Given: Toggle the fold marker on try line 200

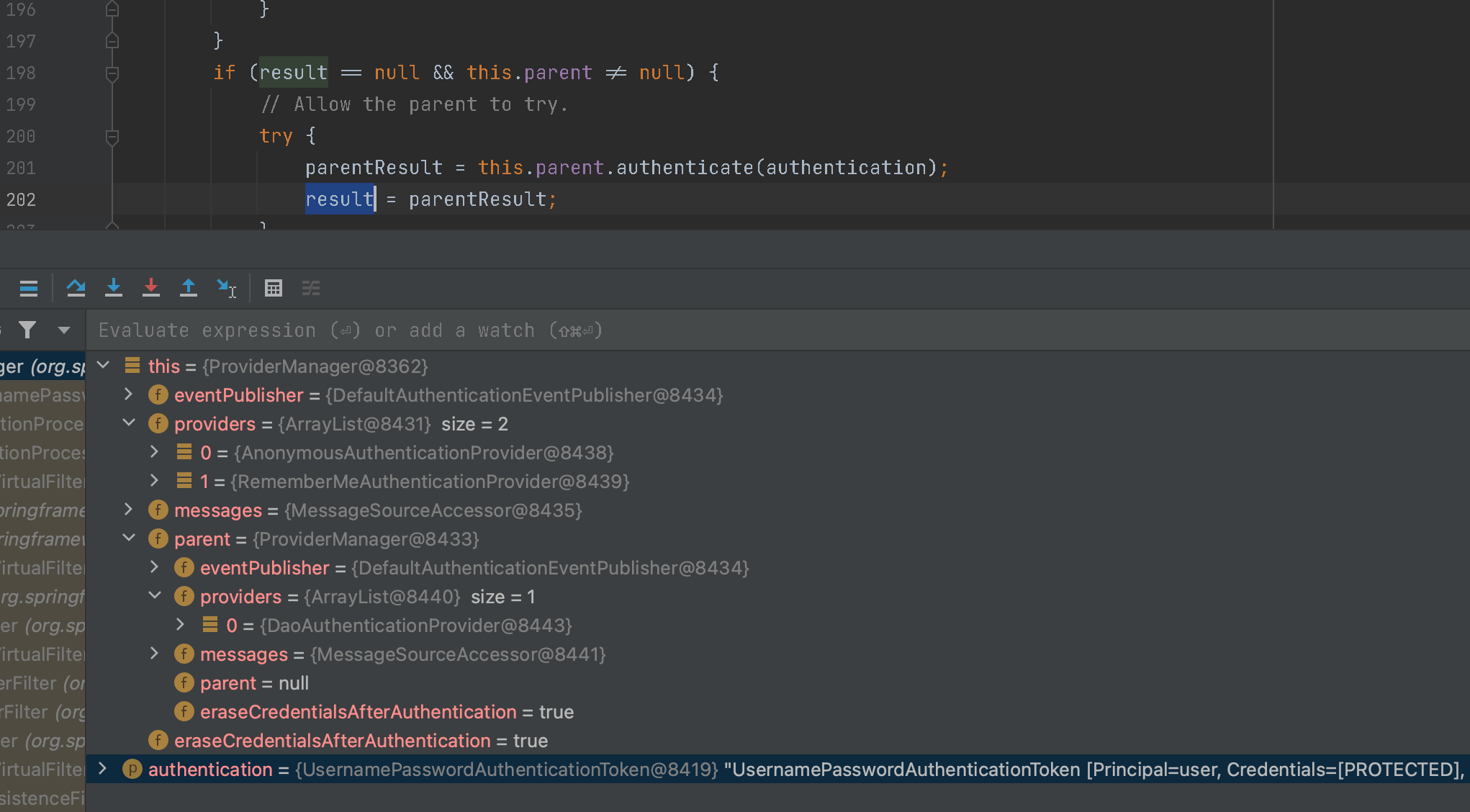Looking at the screenshot, I should (112, 136).
